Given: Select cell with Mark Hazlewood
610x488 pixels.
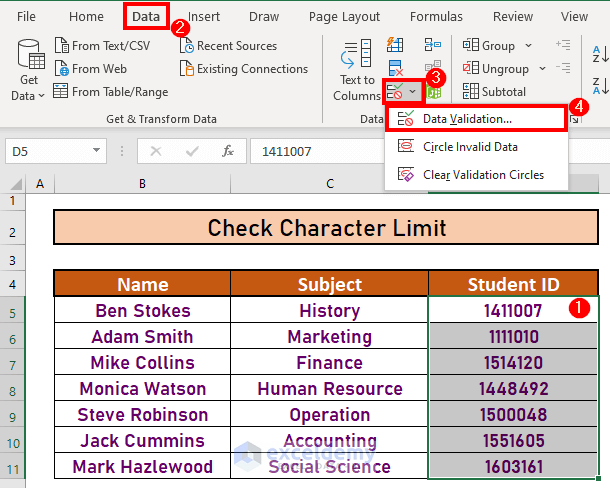Looking at the screenshot, I should click(142, 467).
